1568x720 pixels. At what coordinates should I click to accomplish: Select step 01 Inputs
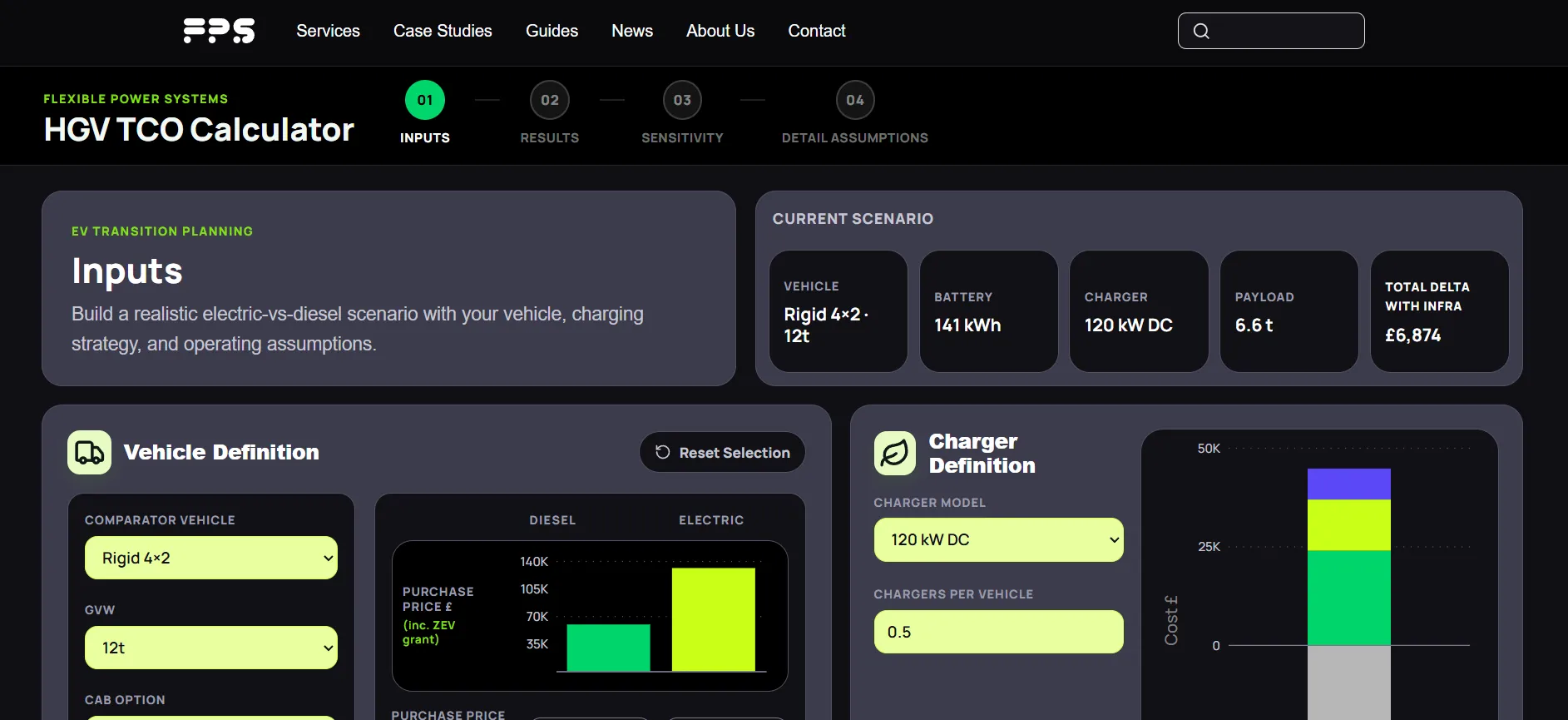[425, 112]
